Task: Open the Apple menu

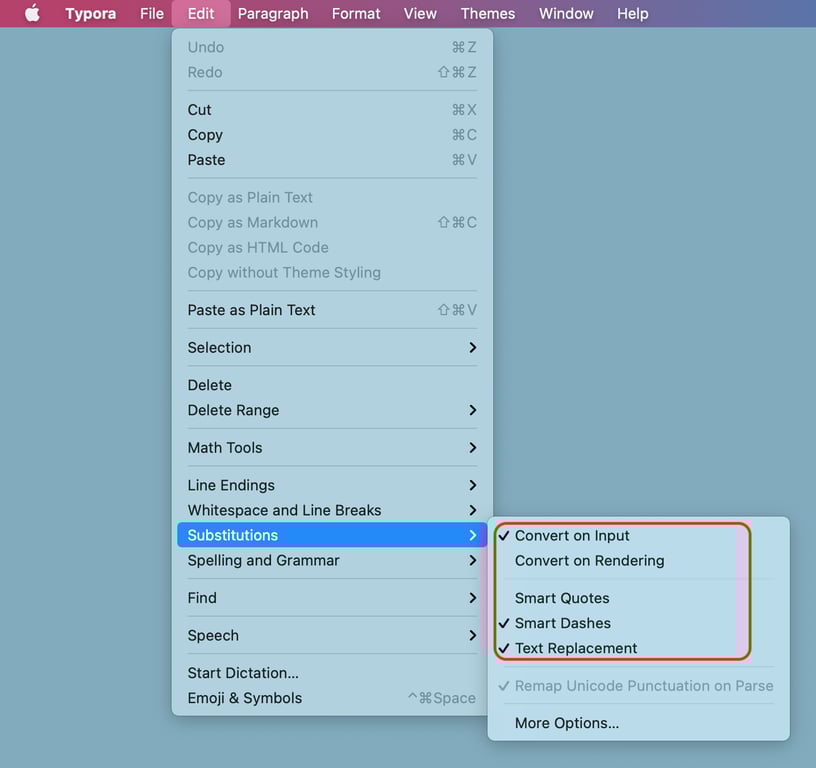Action: point(32,14)
